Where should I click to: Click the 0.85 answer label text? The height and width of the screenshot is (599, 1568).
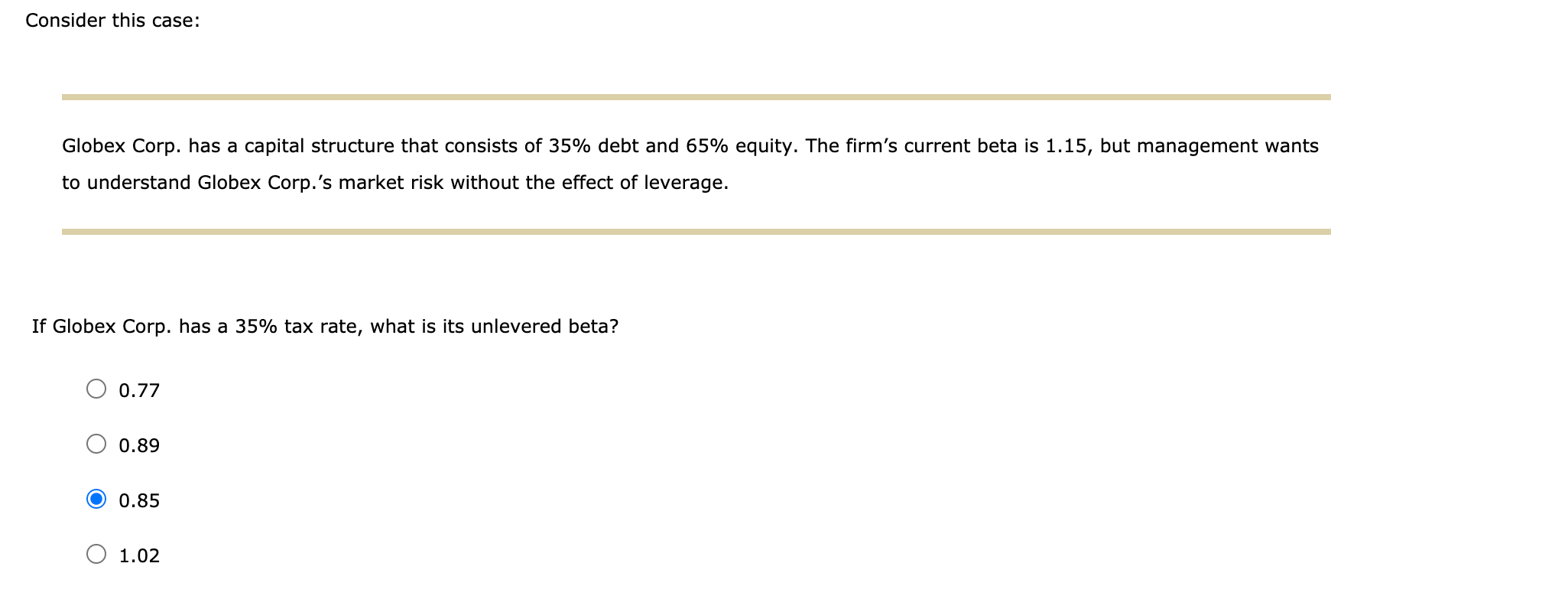139,500
